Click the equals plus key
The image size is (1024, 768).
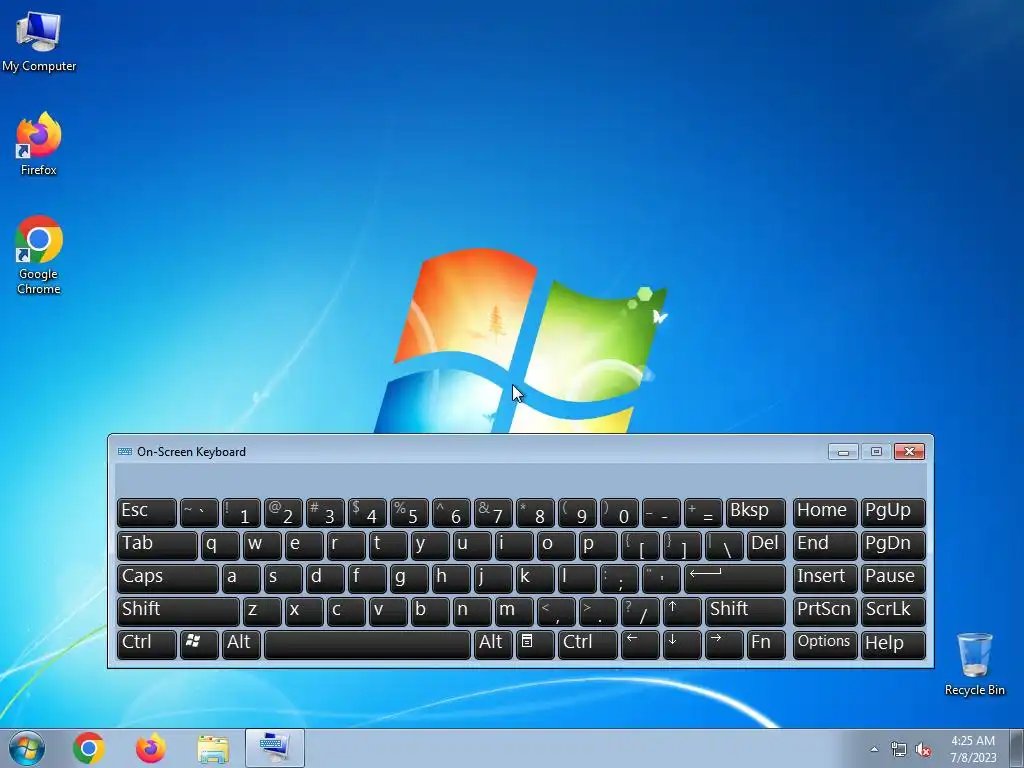703,513
